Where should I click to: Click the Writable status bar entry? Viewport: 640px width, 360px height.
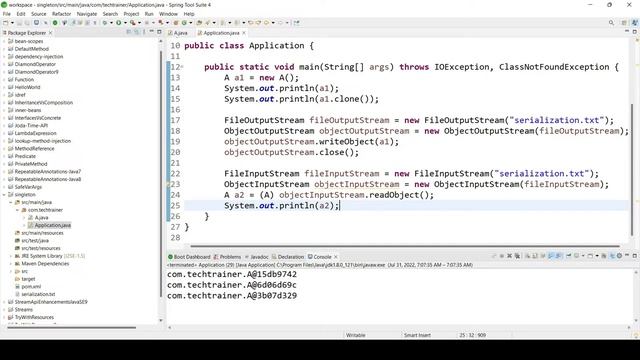(x=356, y=335)
